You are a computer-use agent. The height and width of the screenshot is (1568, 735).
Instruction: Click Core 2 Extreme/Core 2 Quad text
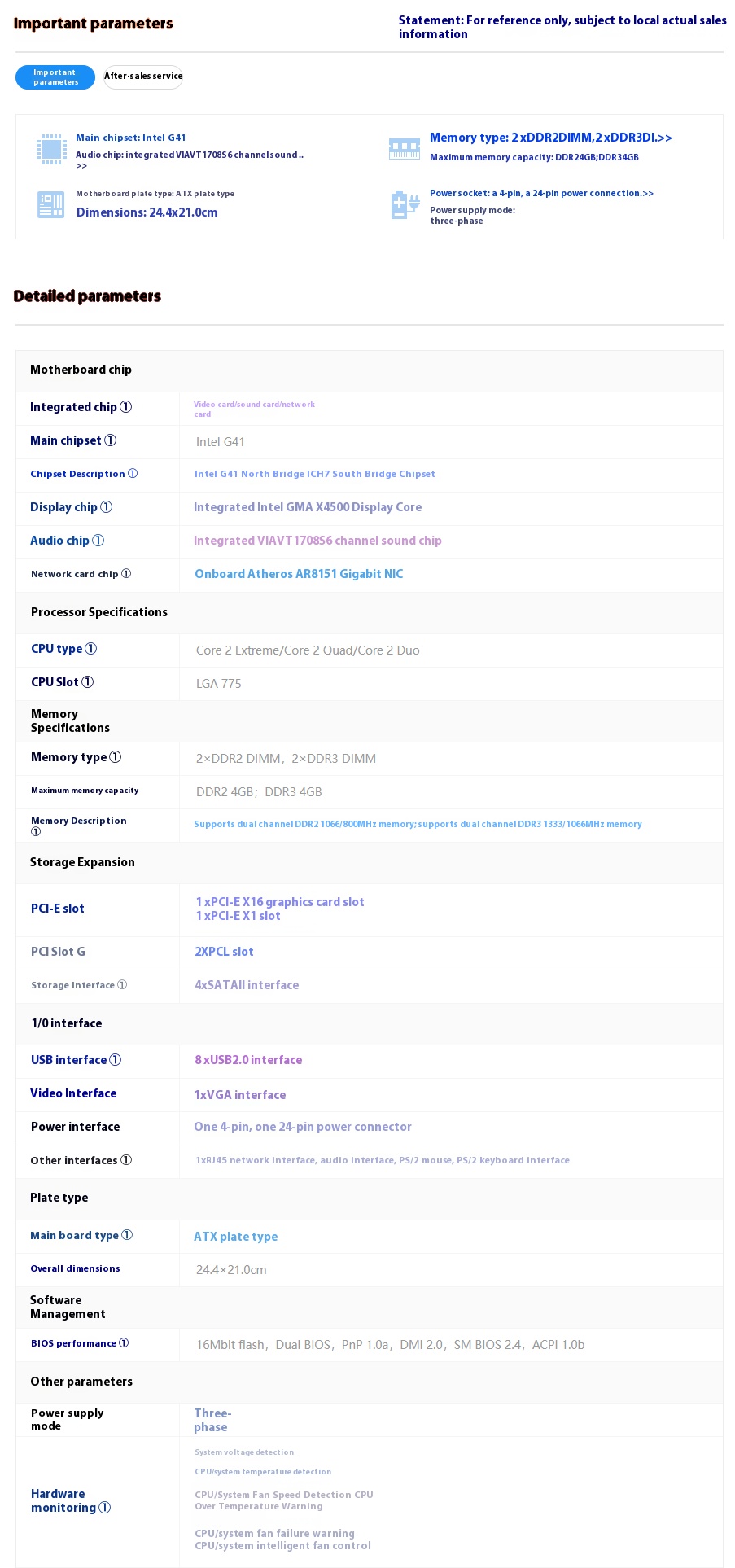click(308, 650)
